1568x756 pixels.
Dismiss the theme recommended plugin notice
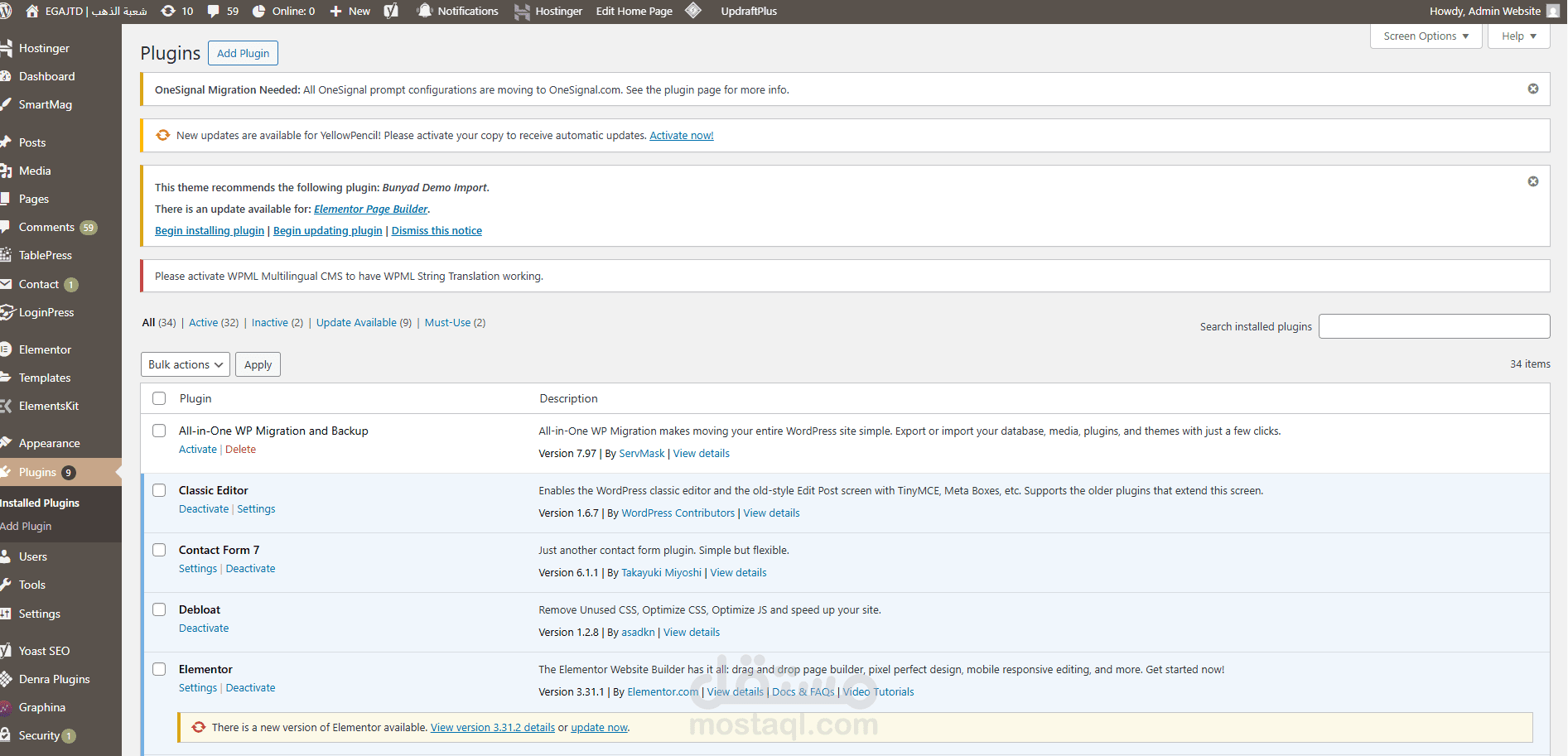[1533, 181]
